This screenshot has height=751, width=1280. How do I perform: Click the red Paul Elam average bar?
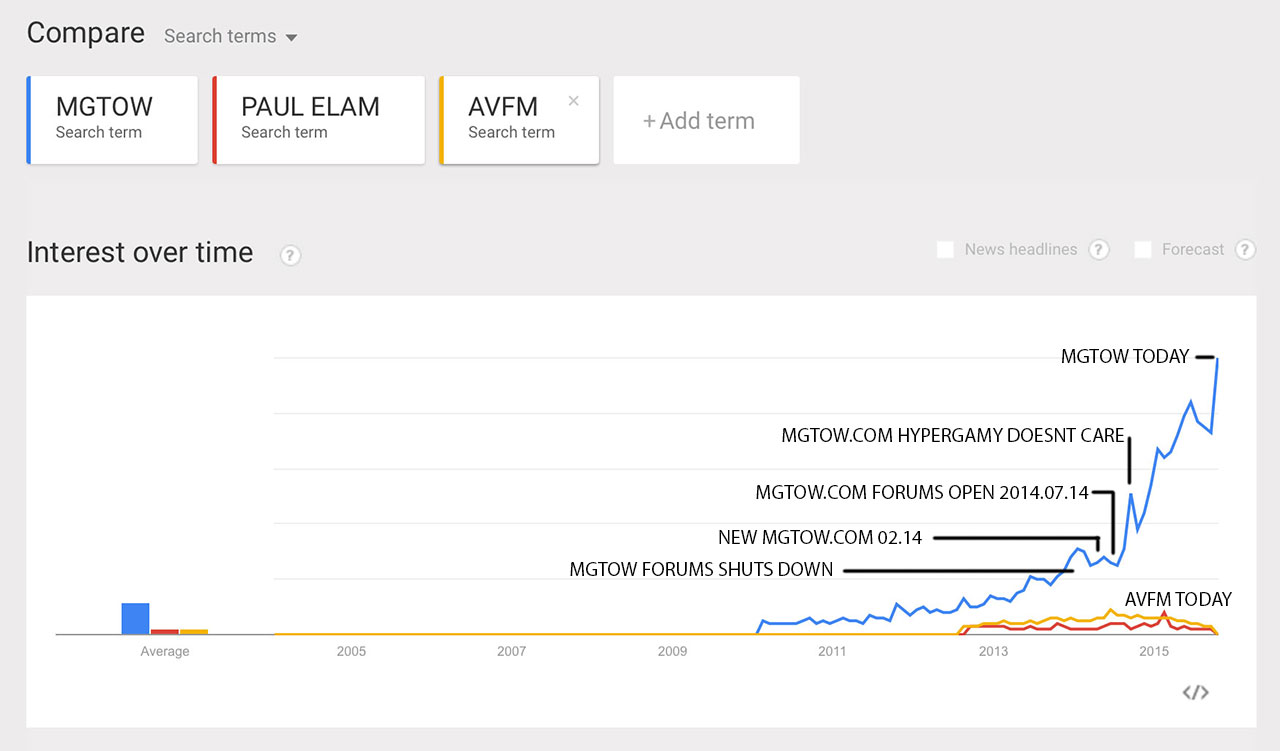click(164, 631)
